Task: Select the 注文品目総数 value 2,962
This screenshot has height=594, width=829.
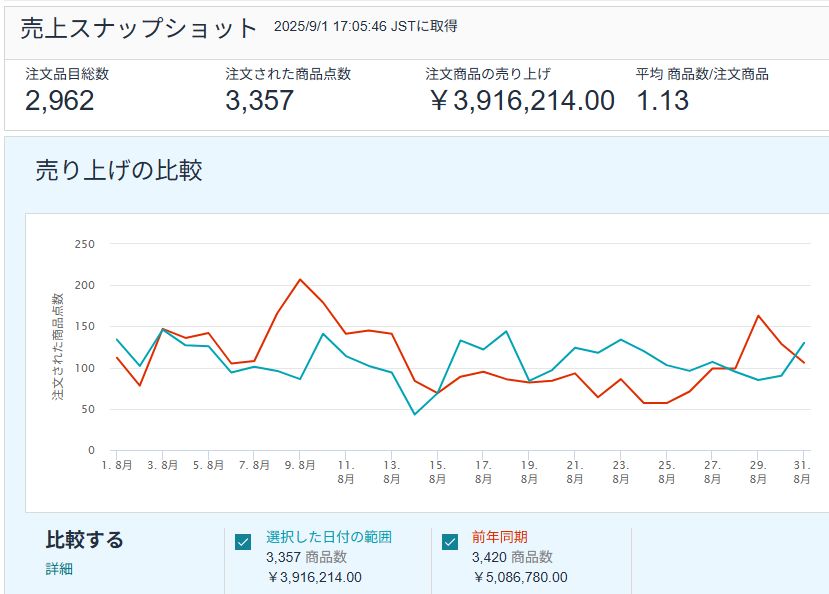Action: [60, 100]
